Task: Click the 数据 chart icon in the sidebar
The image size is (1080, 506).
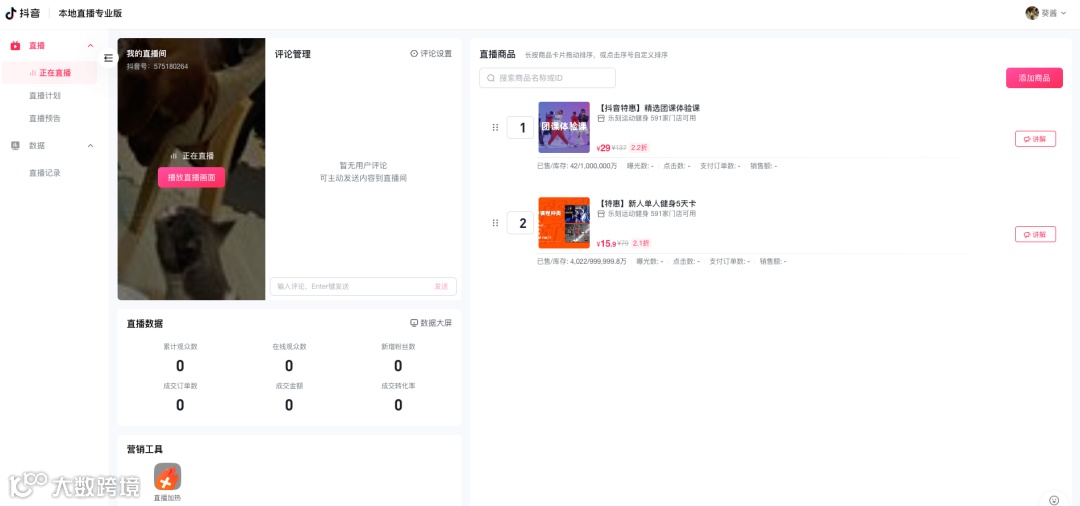Action: click(x=15, y=145)
